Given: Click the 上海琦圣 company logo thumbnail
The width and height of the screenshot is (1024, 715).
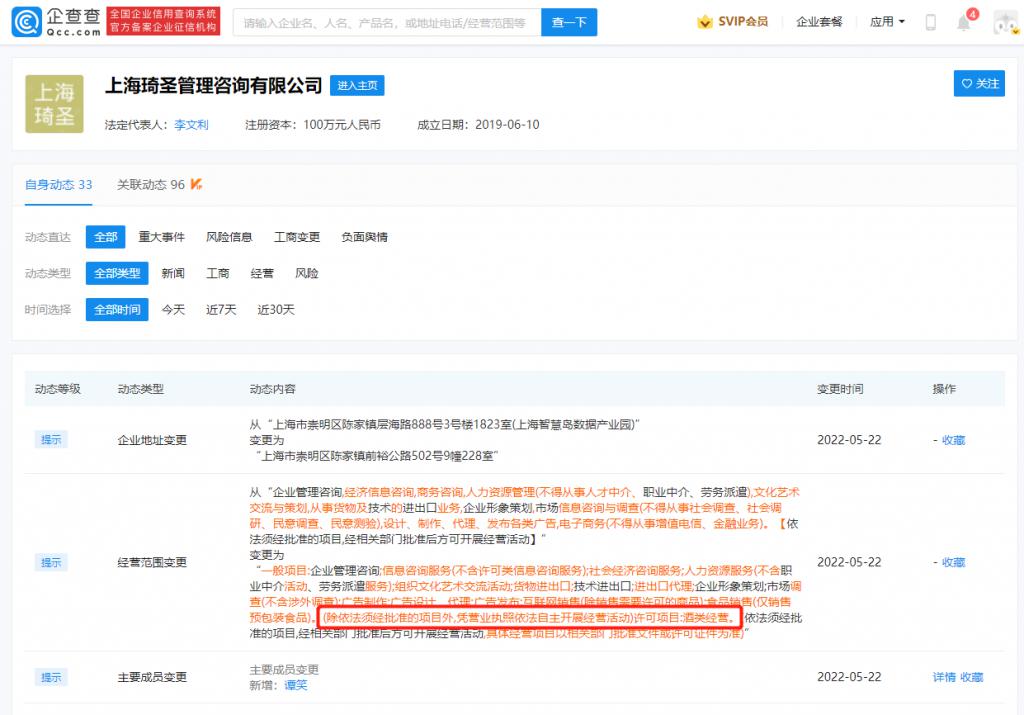Looking at the screenshot, I should click(x=54, y=103).
